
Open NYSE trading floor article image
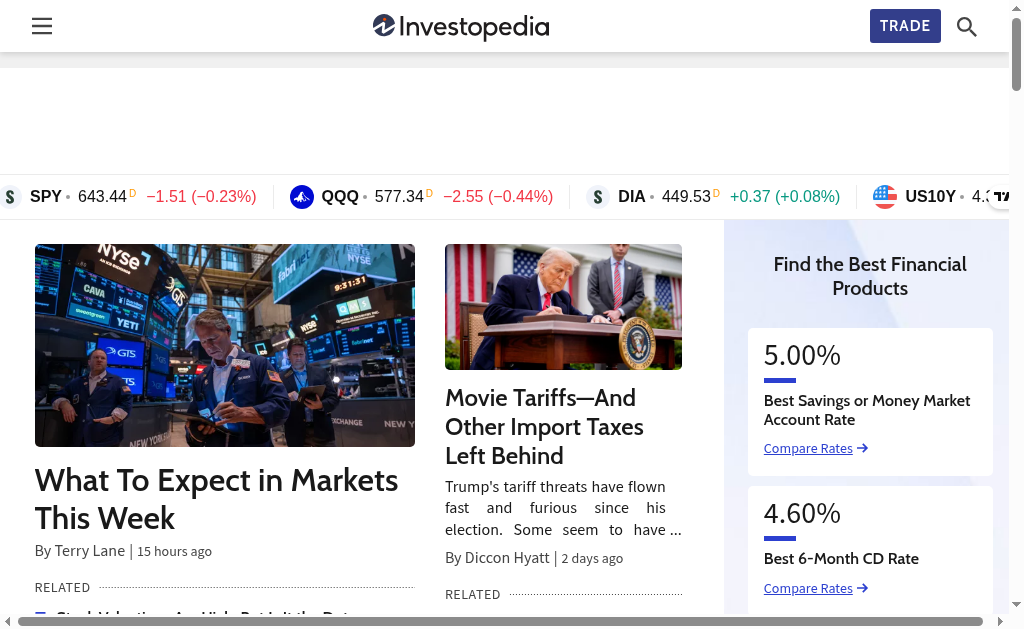coord(225,346)
